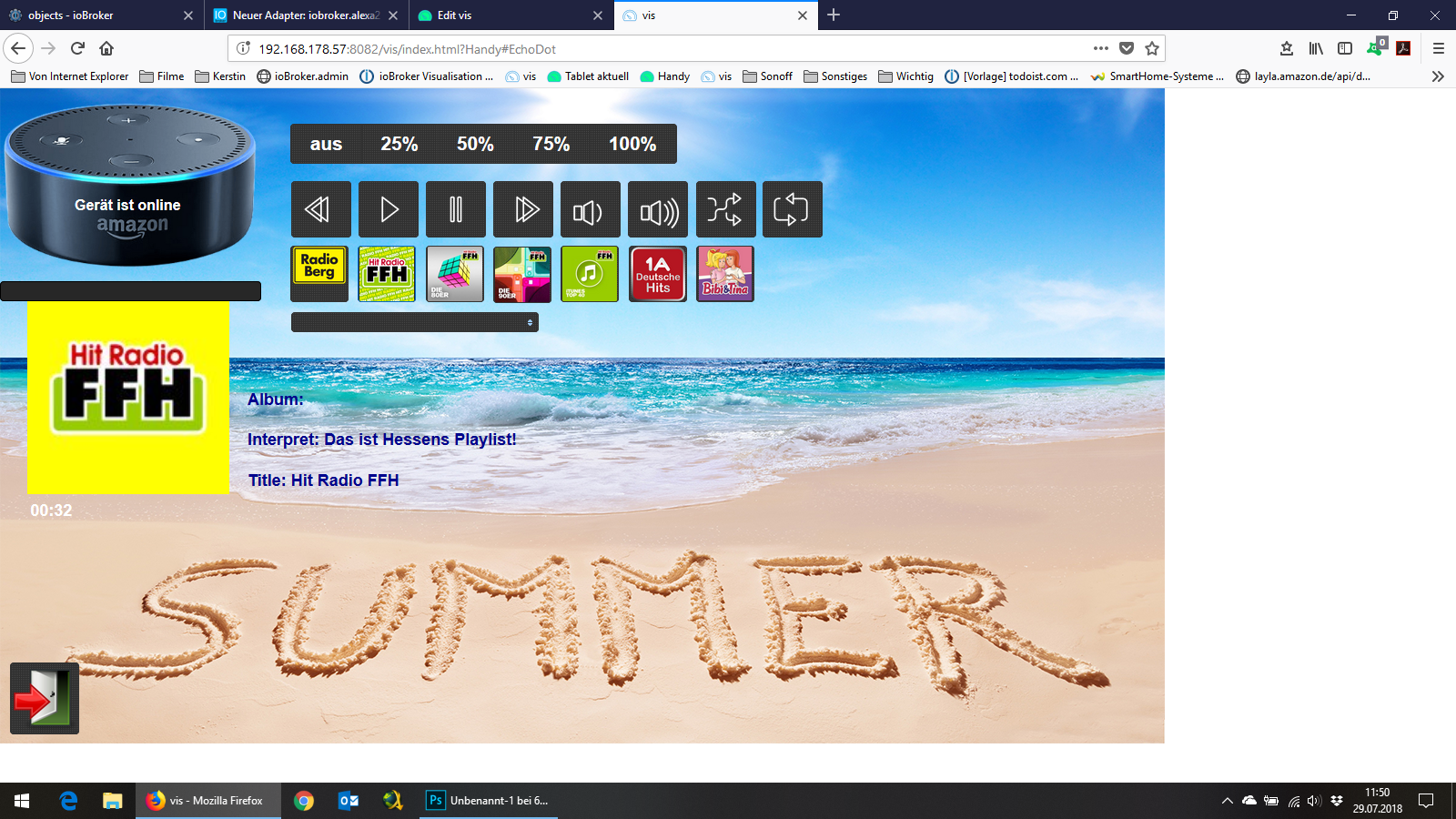Lower volume with the quiet speaker icon
Screen dimensions: 1456x819
click(x=591, y=209)
